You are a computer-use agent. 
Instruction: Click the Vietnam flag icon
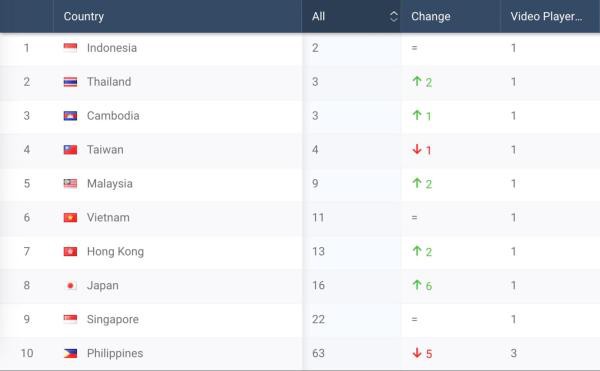pos(70,218)
